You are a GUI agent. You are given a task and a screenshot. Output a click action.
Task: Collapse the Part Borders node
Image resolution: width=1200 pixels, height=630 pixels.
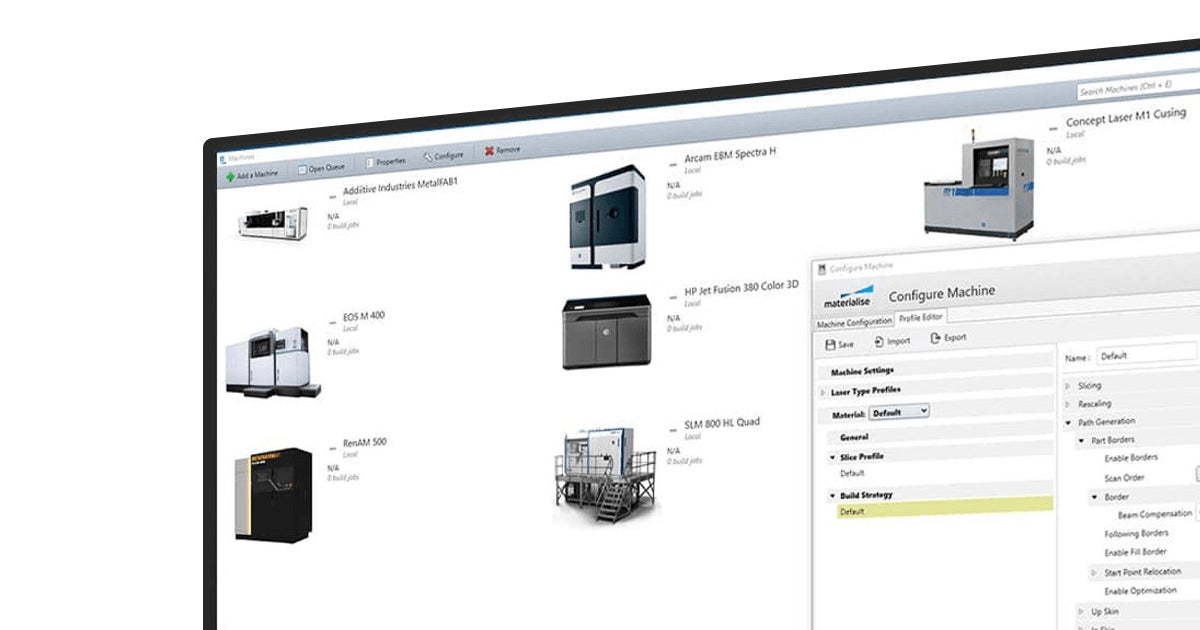point(1081,440)
